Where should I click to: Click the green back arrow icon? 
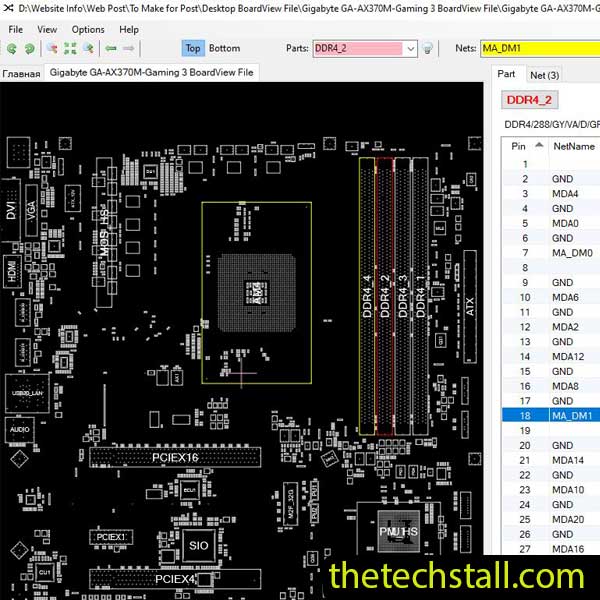click(x=111, y=48)
